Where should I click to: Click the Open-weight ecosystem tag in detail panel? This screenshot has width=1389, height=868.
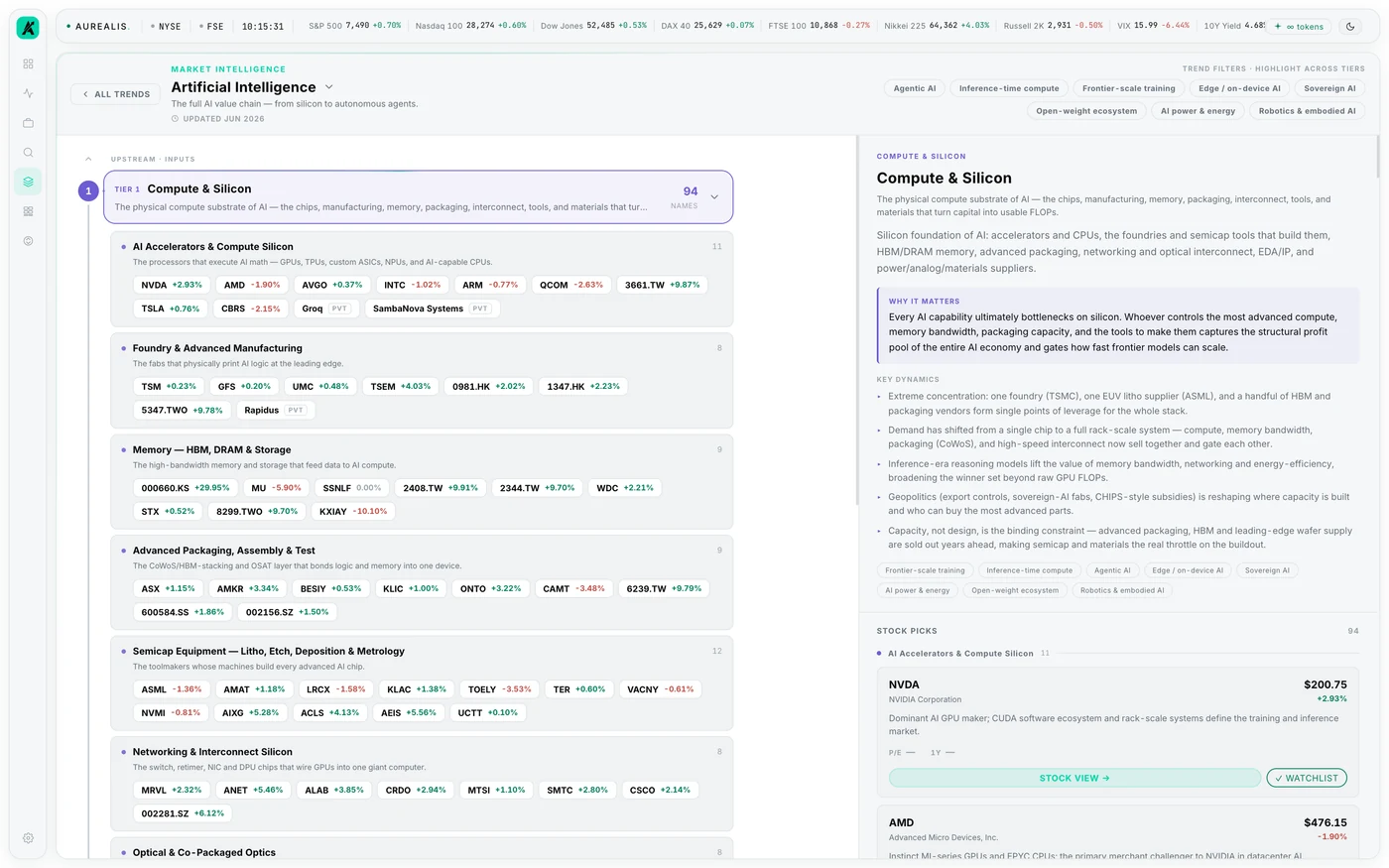(x=1015, y=590)
